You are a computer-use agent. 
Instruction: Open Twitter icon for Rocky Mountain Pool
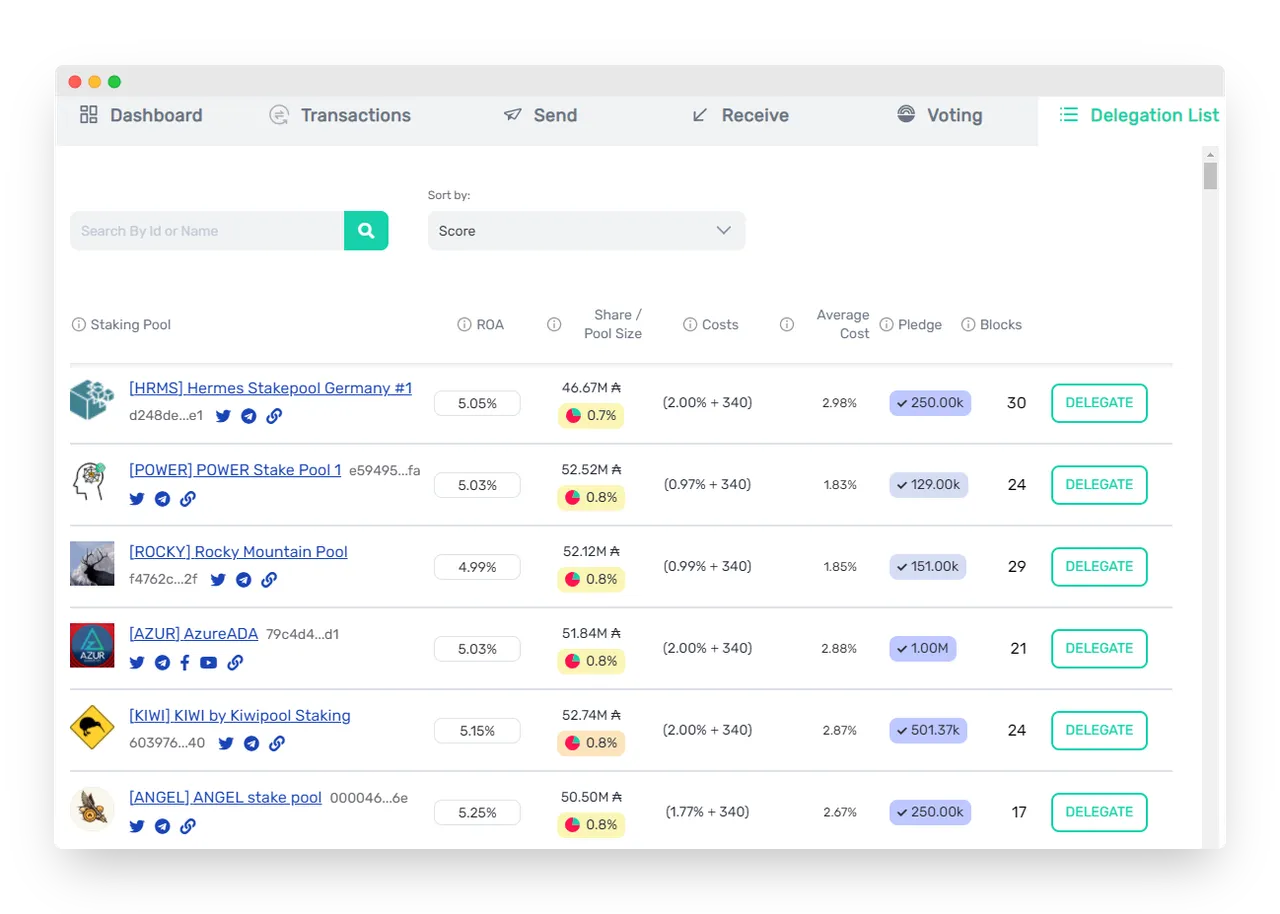[218, 580]
